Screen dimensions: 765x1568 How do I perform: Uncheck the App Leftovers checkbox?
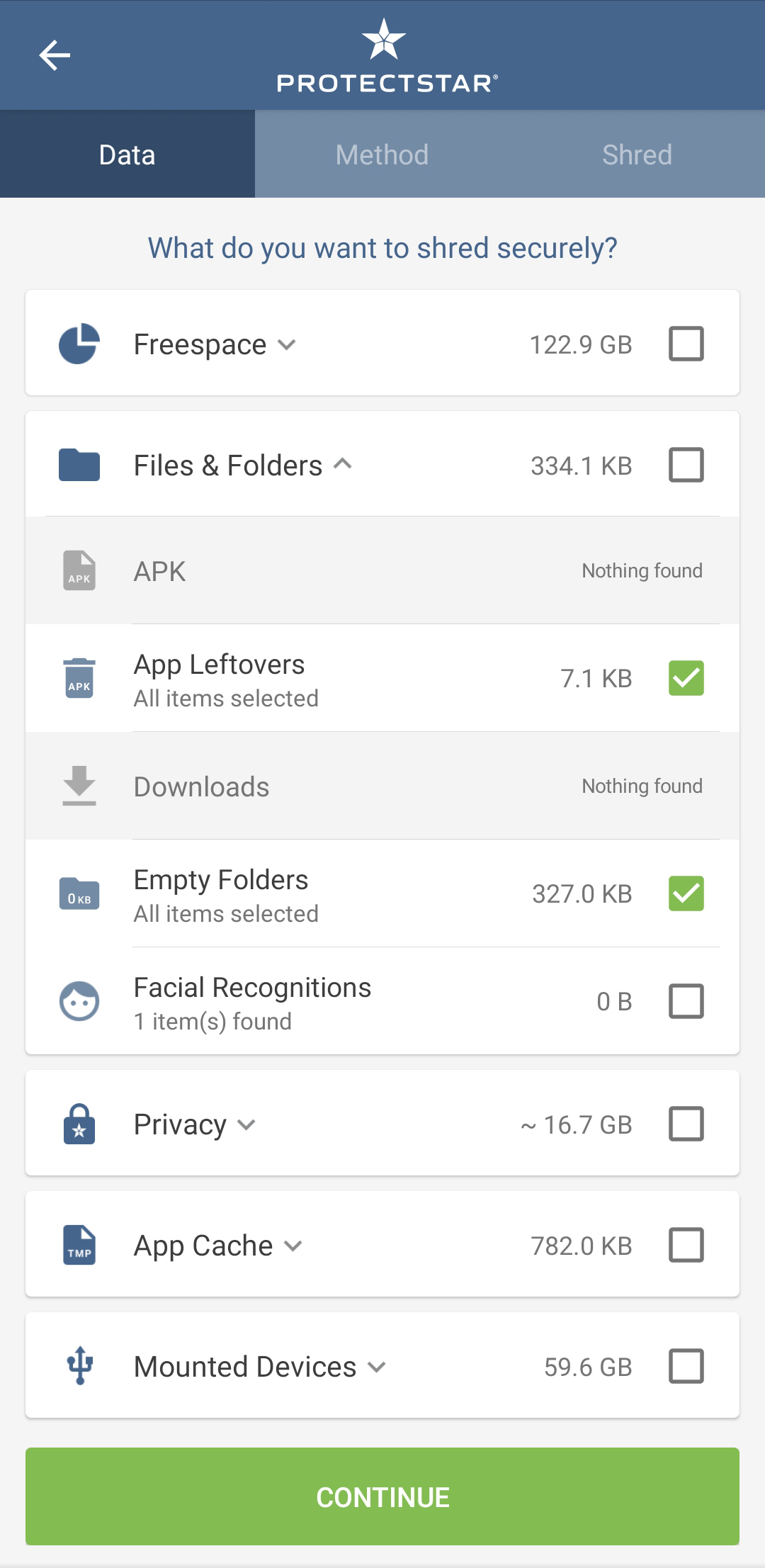click(x=686, y=678)
